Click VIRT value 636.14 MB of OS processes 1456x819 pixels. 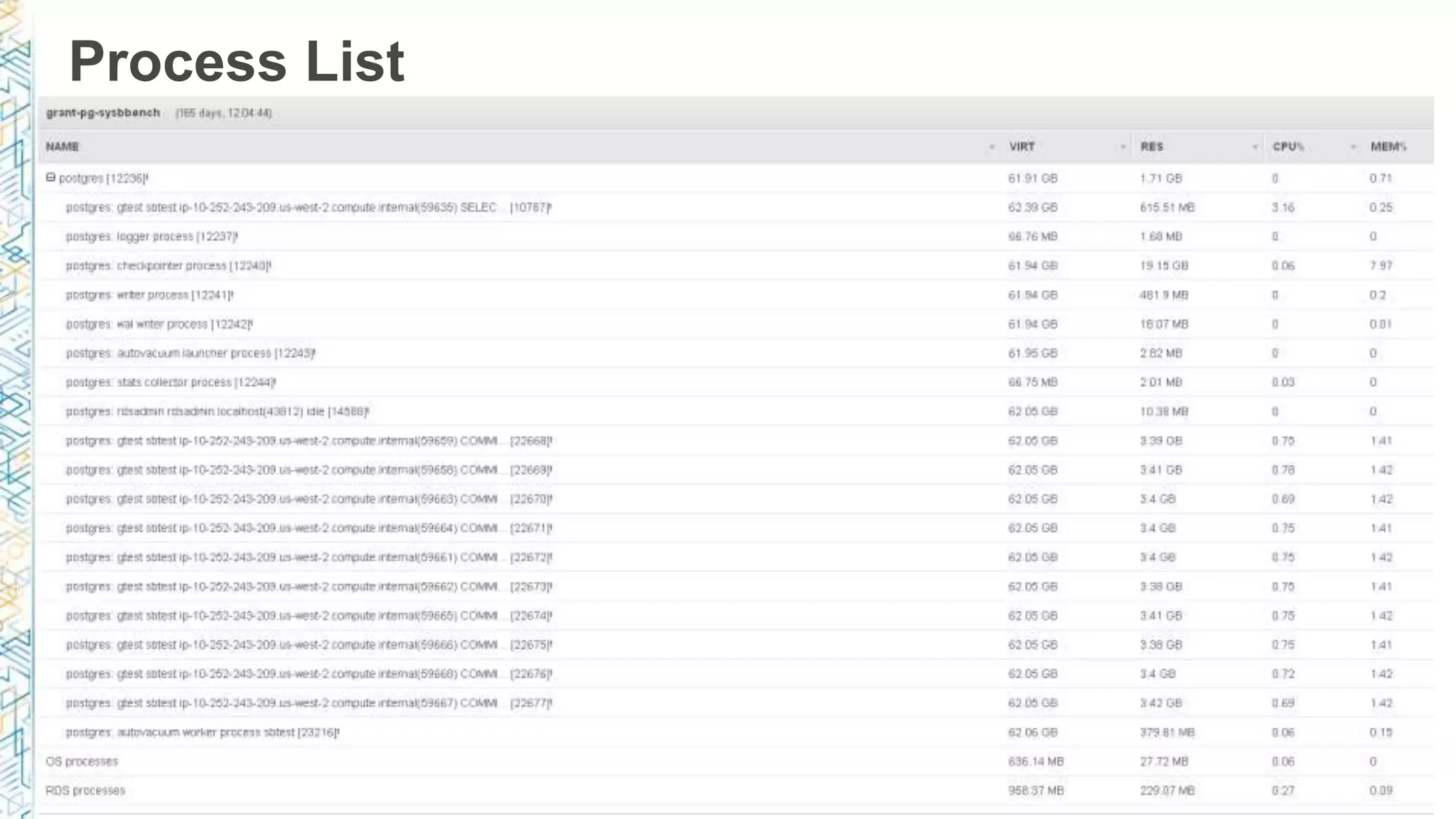pos(1036,761)
